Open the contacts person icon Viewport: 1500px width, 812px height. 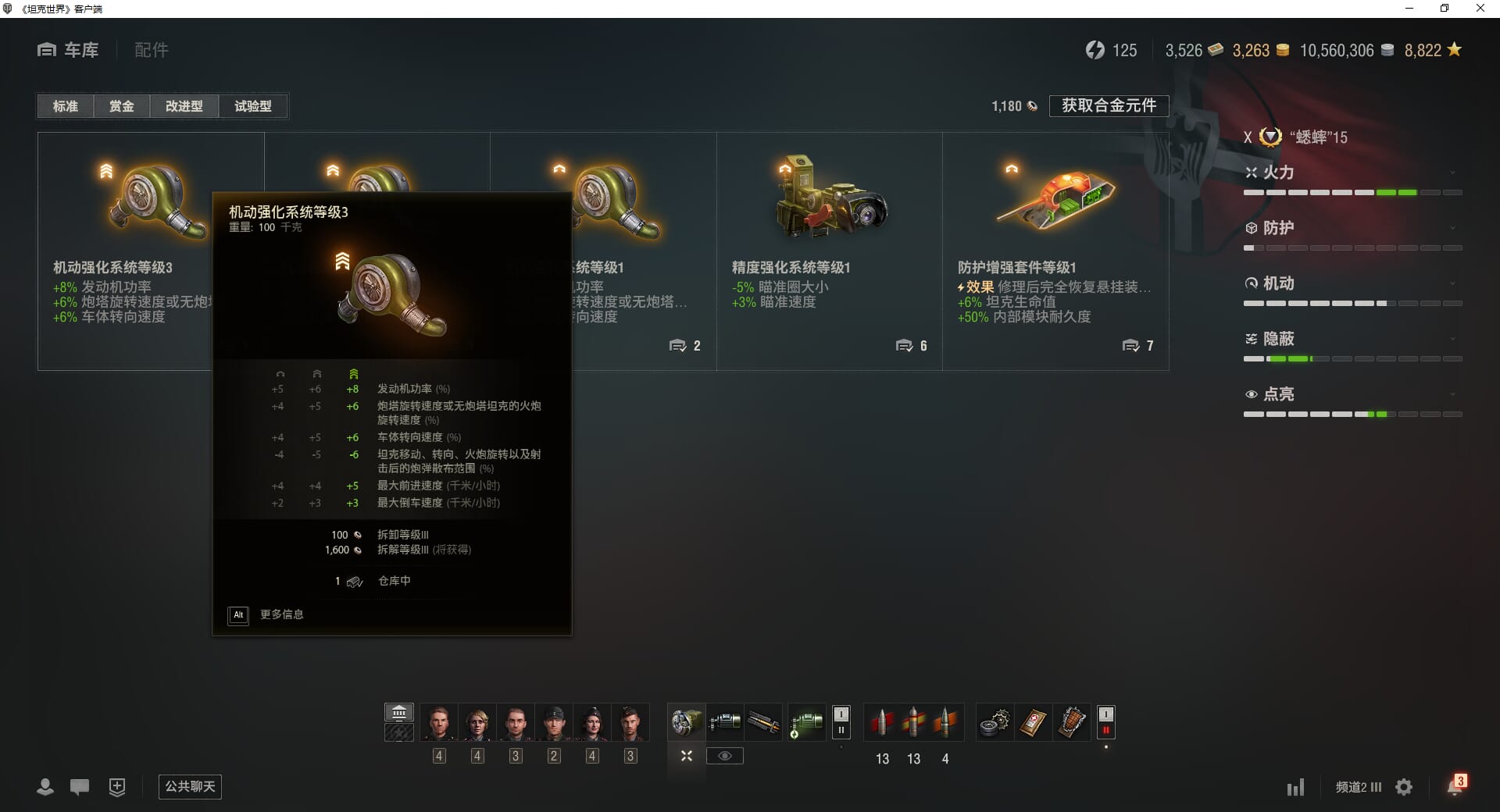coord(45,787)
